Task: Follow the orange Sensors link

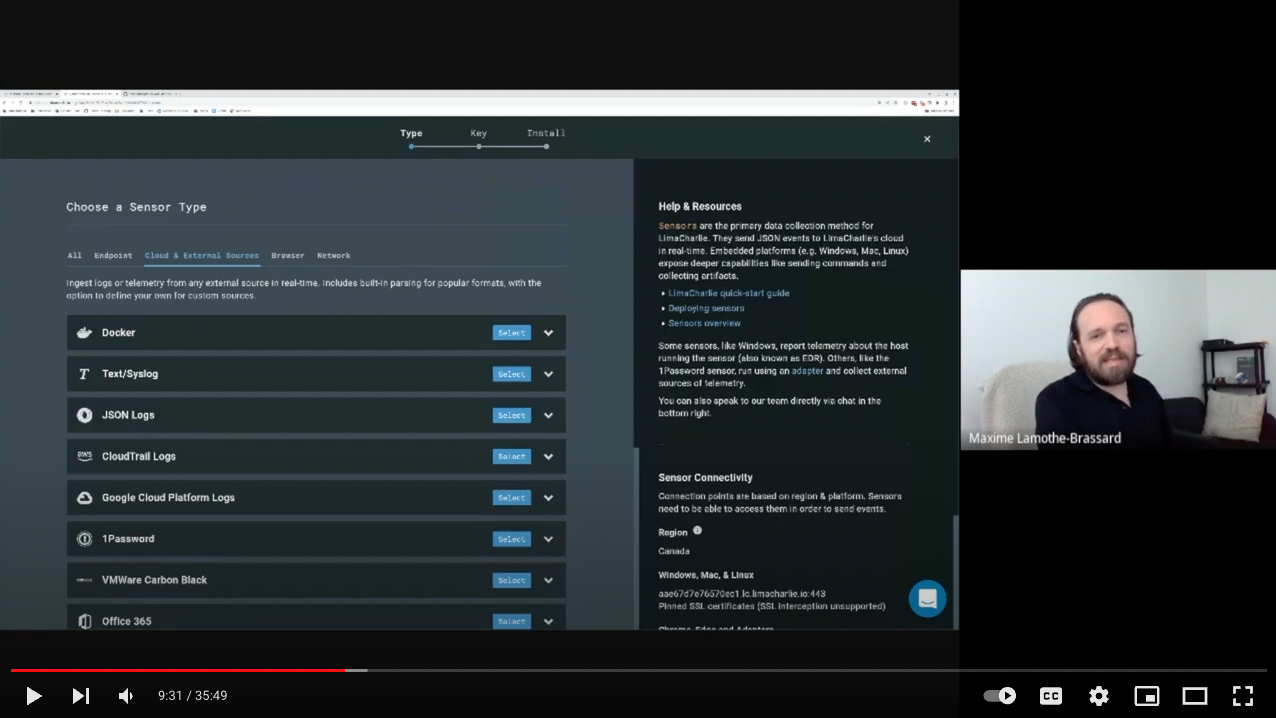Action: click(677, 226)
